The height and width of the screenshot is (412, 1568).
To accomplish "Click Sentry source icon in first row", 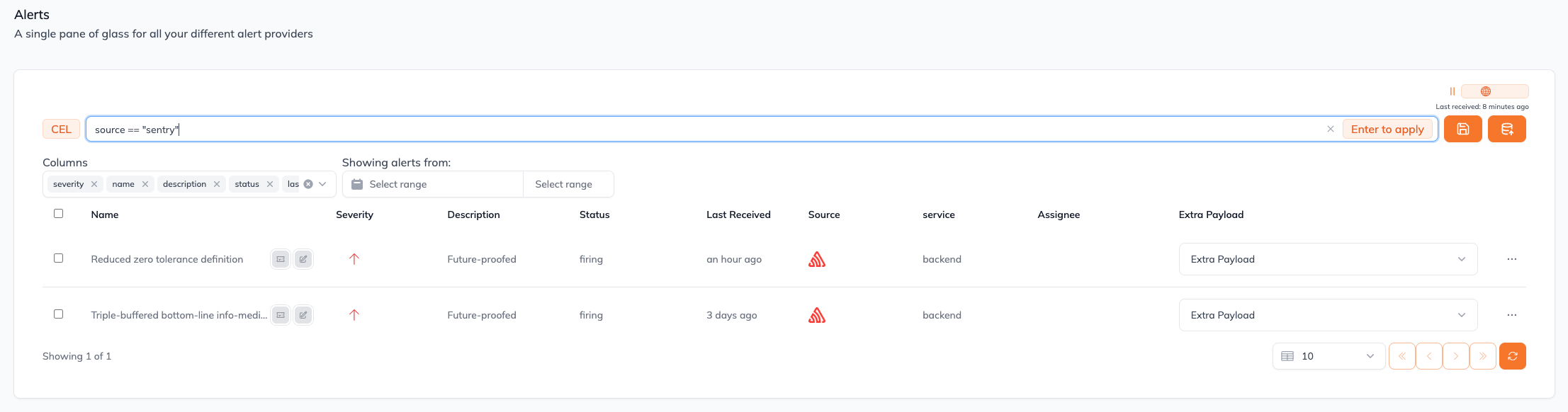I will point(817,259).
